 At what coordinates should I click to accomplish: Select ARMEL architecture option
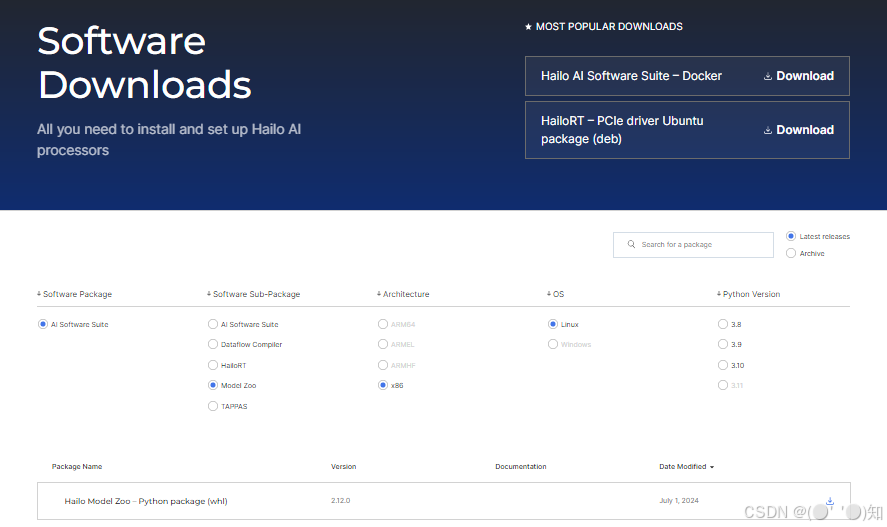pos(383,344)
